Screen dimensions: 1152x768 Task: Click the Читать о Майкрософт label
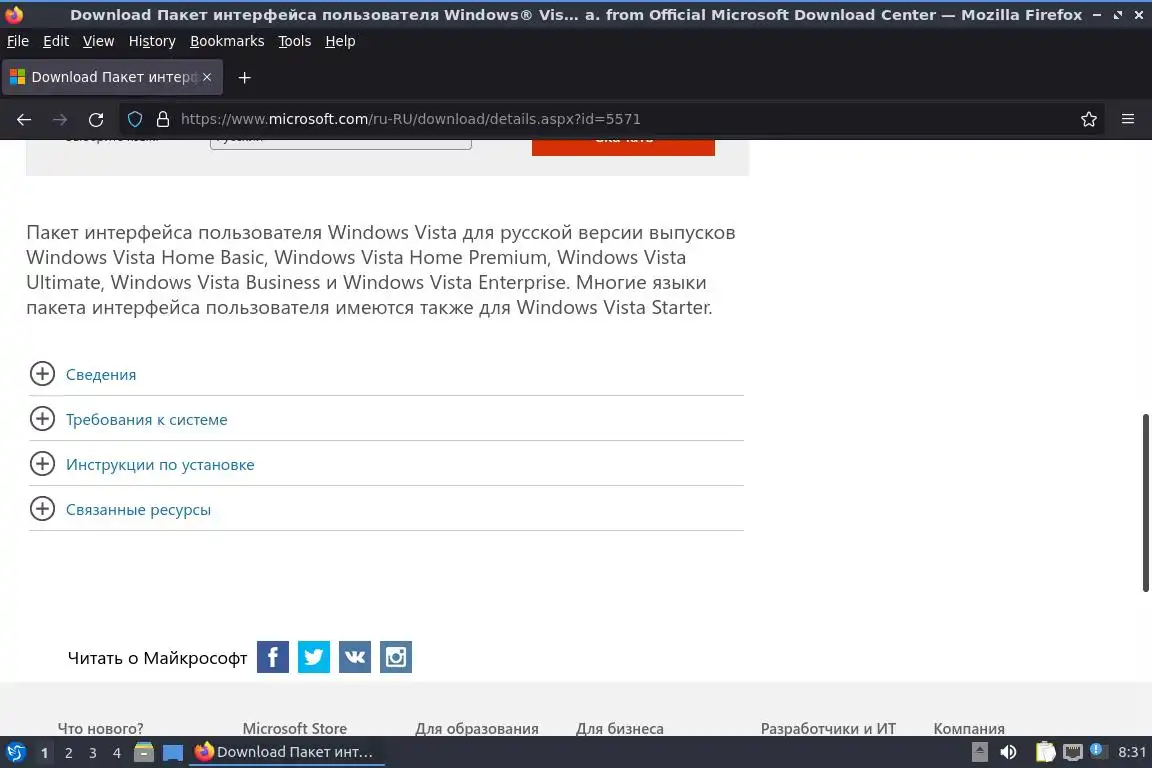pos(157,658)
